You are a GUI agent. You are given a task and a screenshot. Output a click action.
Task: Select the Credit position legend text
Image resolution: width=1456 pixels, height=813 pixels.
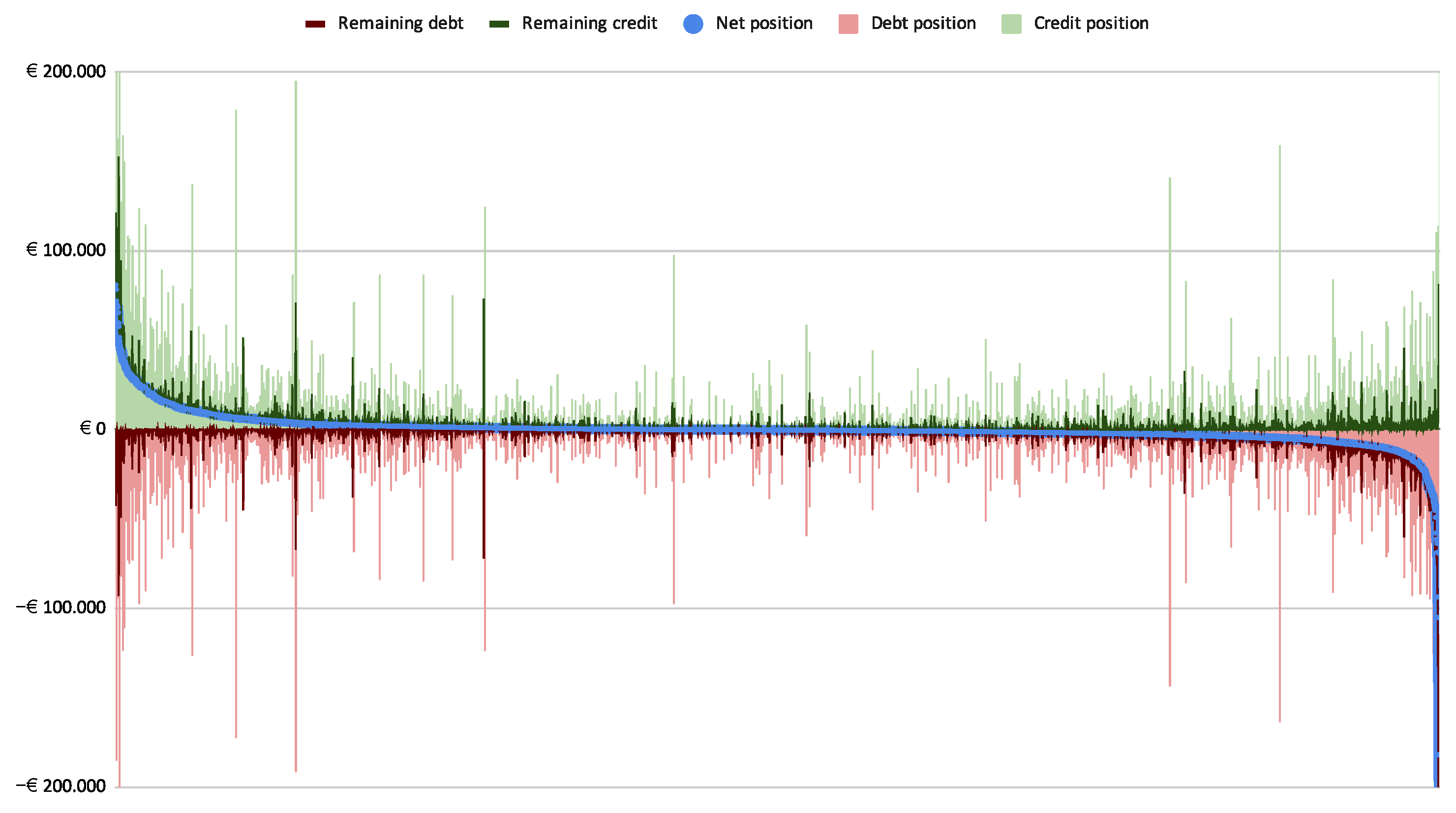click(1091, 24)
